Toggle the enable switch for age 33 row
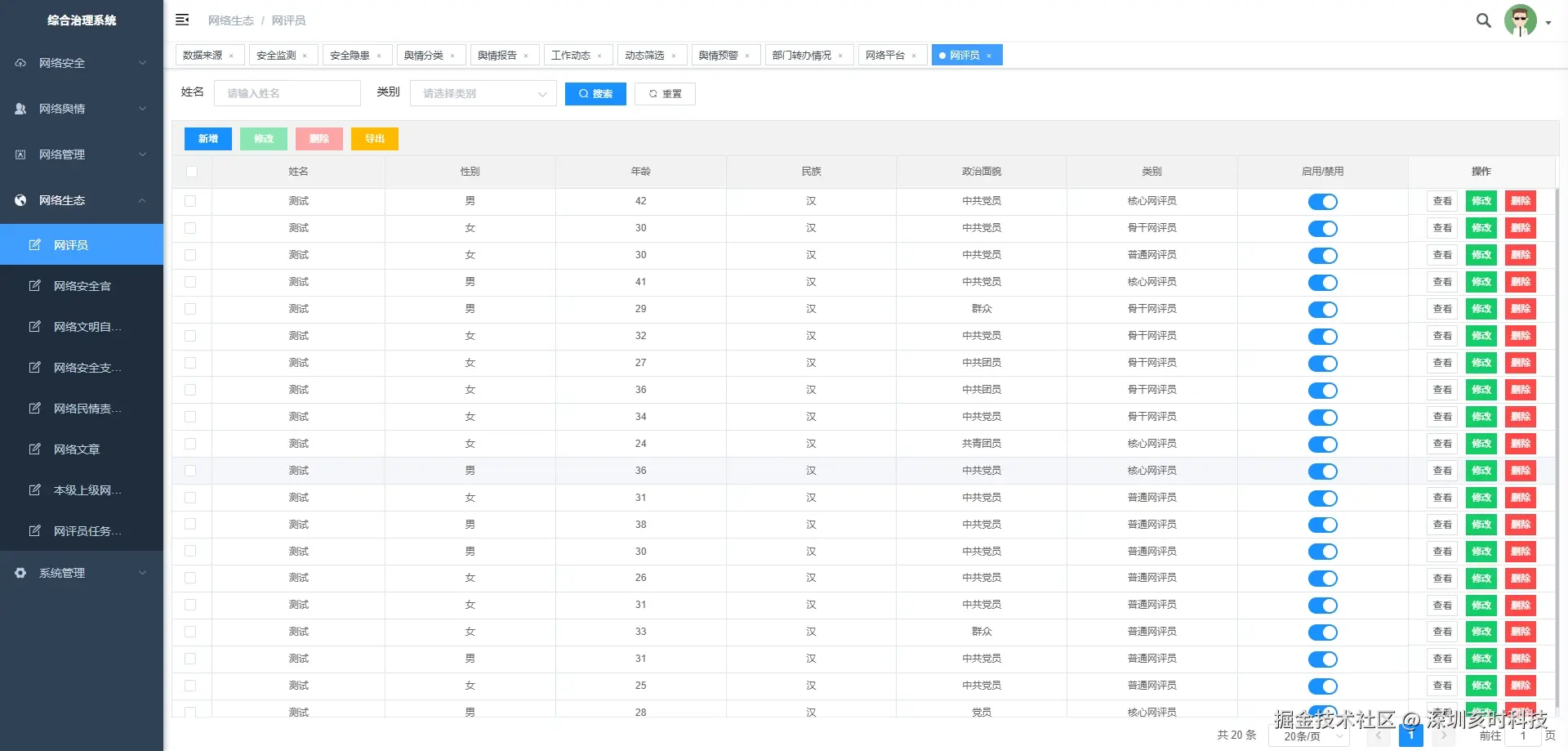Image resolution: width=1568 pixels, height=751 pixels. [1322, 633]
